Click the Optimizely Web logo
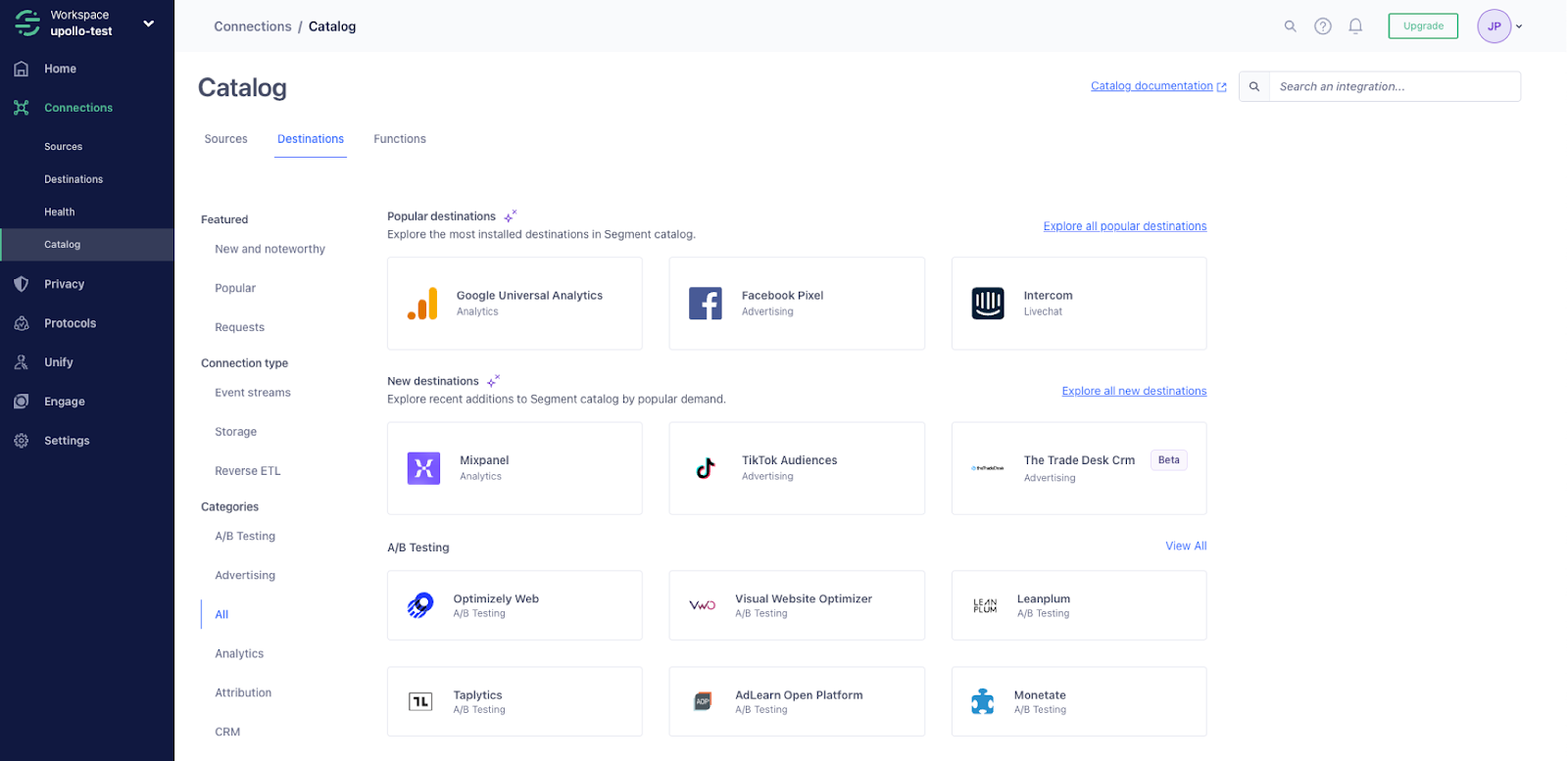Screen dimensions: 1568x761 point(420,605)
